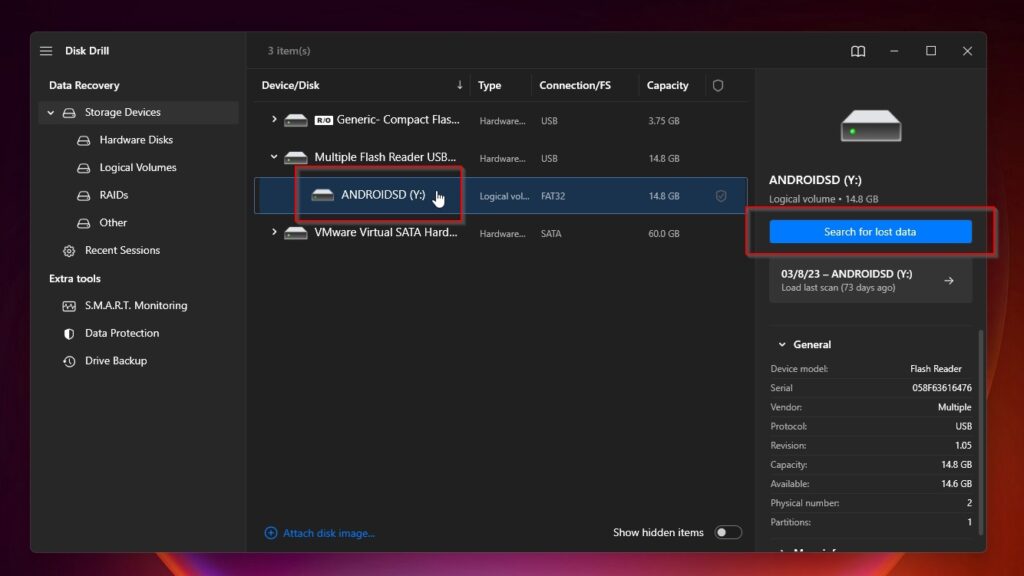The height and width of the screenshot is (576, 1024).
Task: Expand VMware Virtual SATA Hard drive row
Action: click(274, 232)
